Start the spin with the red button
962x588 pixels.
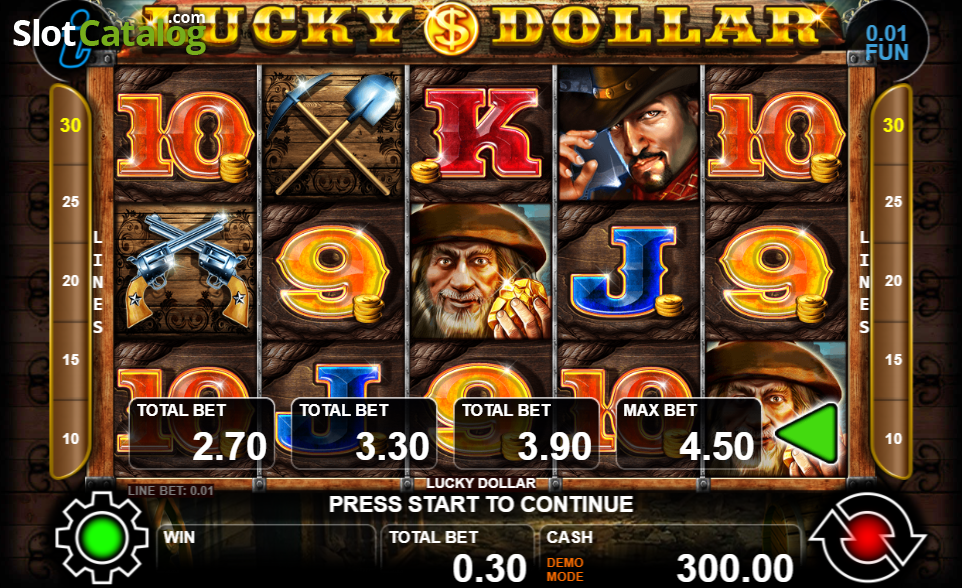click(x=867, y=537)
